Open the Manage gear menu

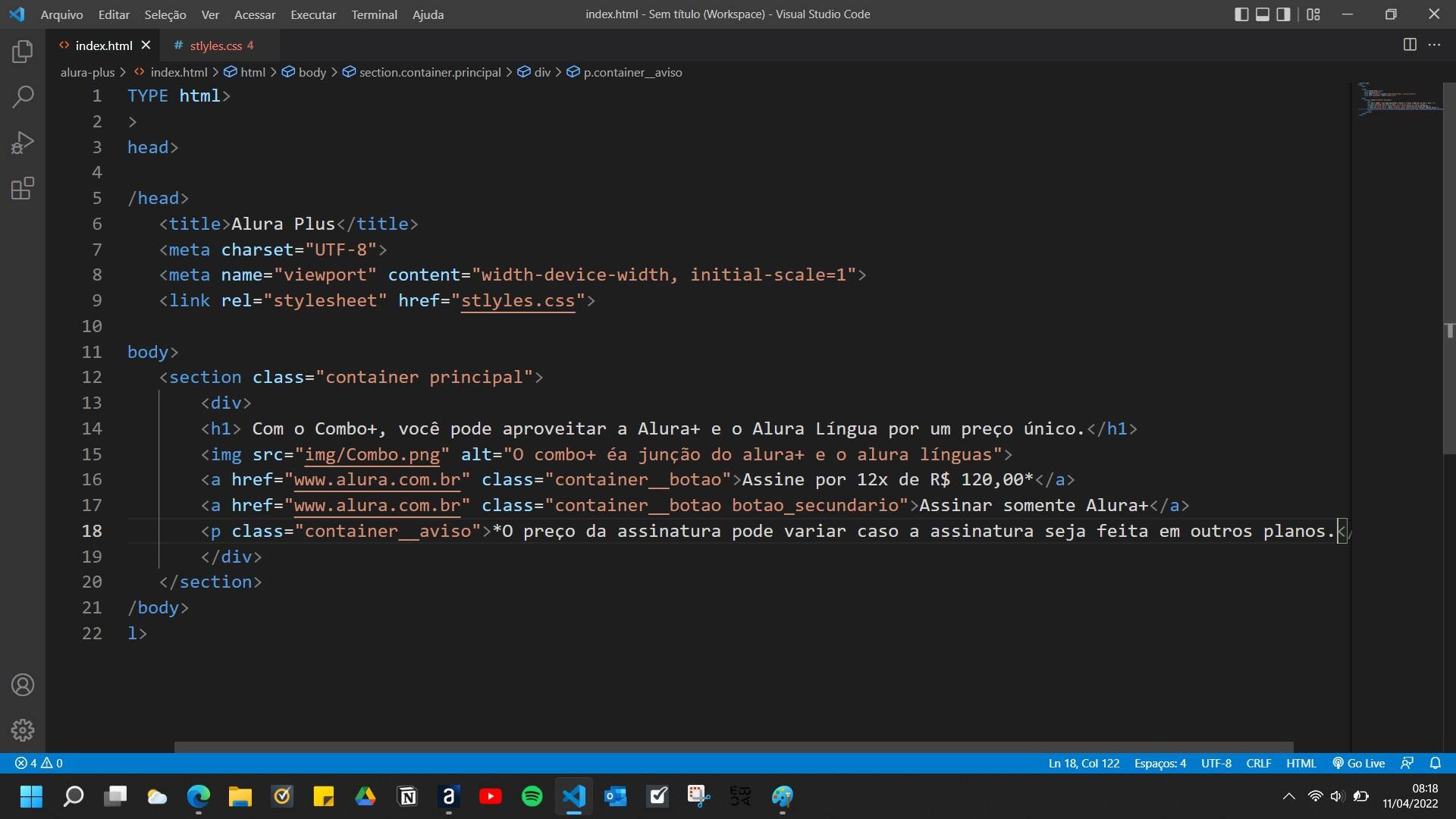(23, 730)
